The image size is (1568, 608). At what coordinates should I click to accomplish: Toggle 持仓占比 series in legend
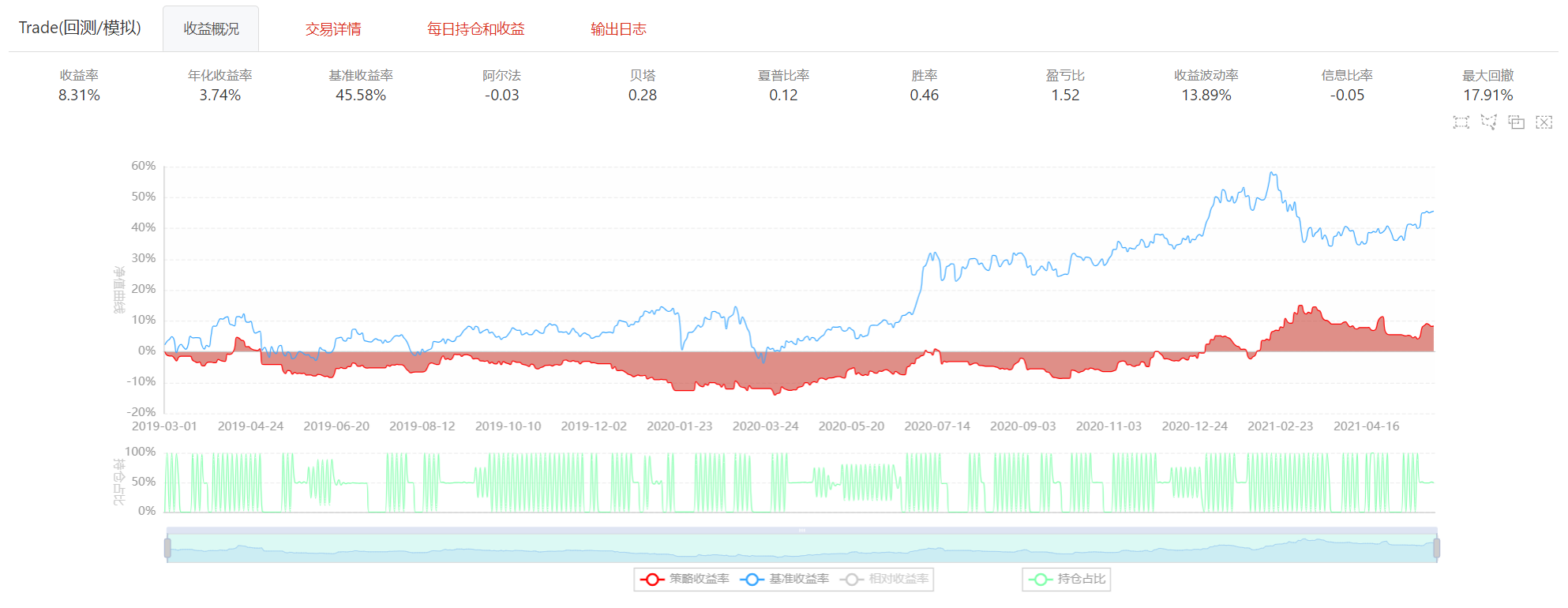tap(1067, 579)
